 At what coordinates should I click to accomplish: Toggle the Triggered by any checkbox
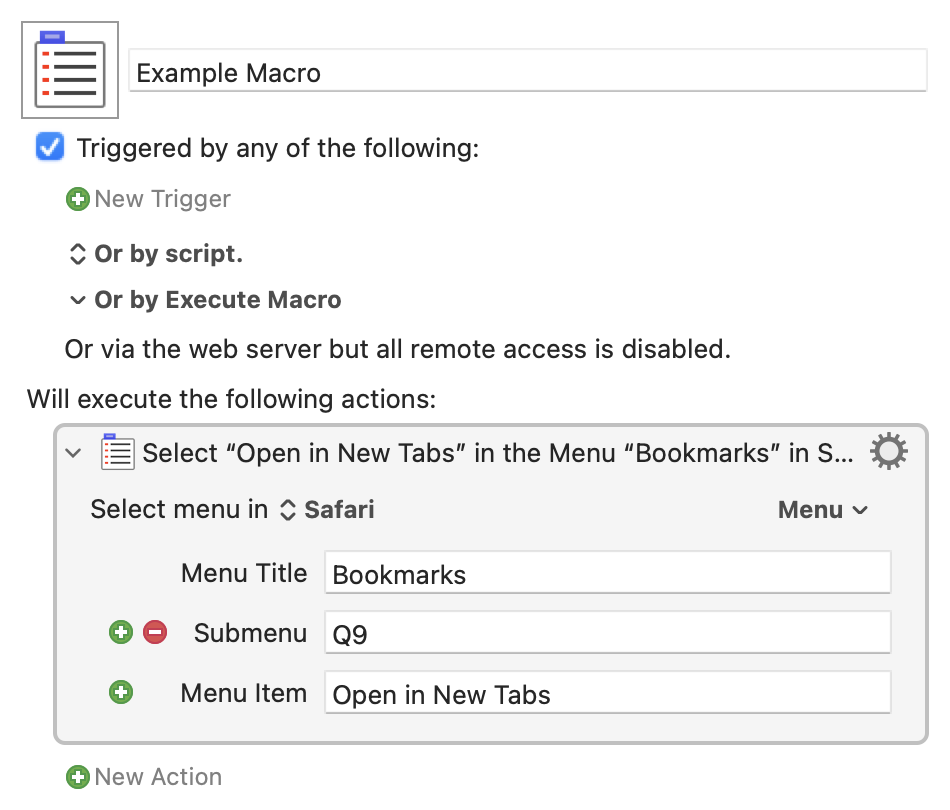pos(50,147)
